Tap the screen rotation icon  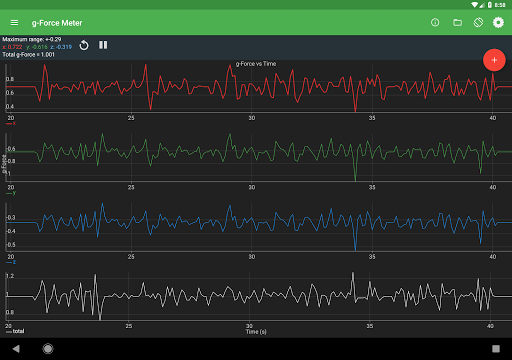[478, 22]
